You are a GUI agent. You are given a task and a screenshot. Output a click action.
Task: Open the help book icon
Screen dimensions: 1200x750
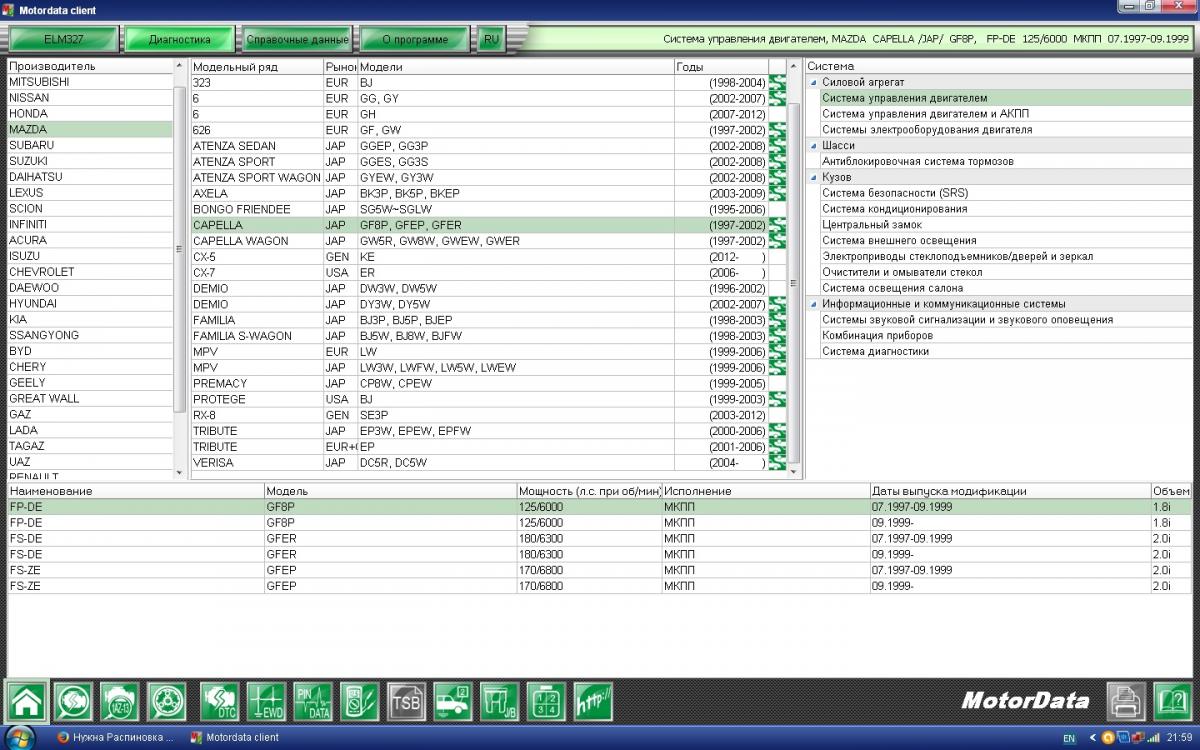[x=1173, y=702]
